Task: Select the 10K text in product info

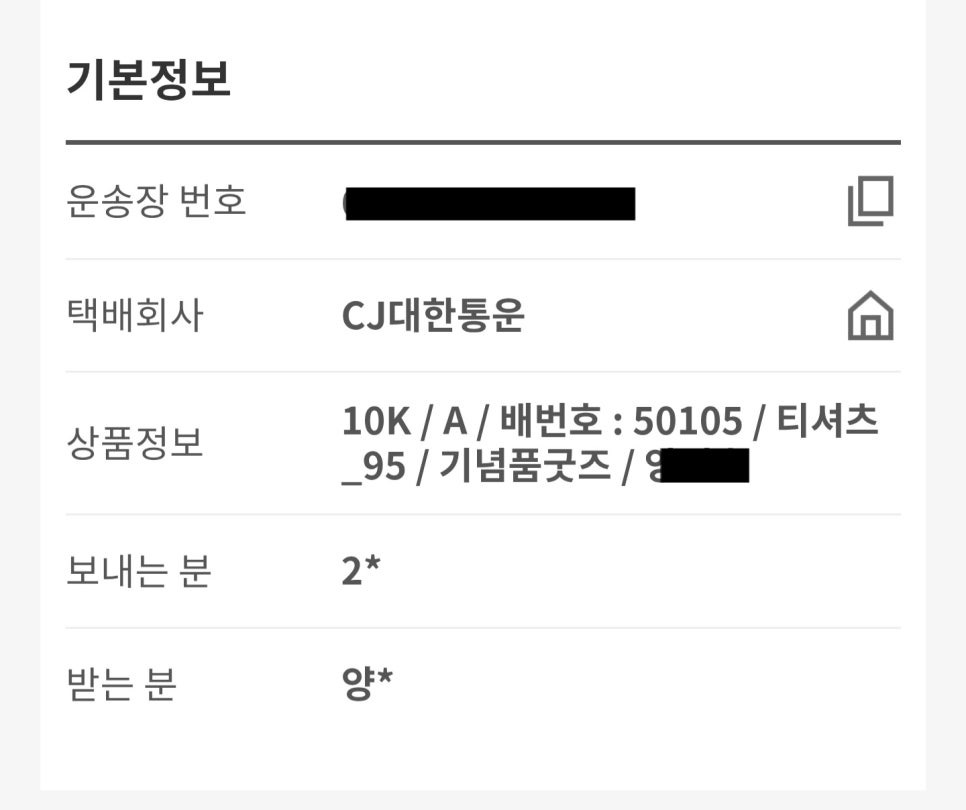Action: click(x=376, y=421)
